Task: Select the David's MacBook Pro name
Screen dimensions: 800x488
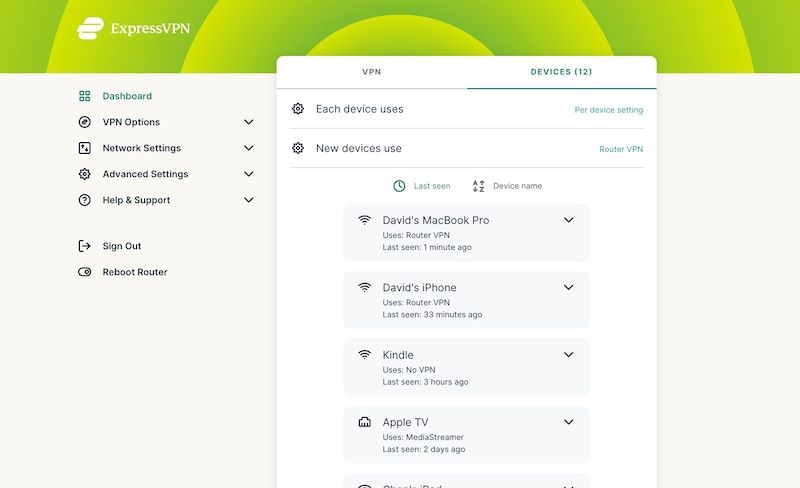Action: coord(436,220)
